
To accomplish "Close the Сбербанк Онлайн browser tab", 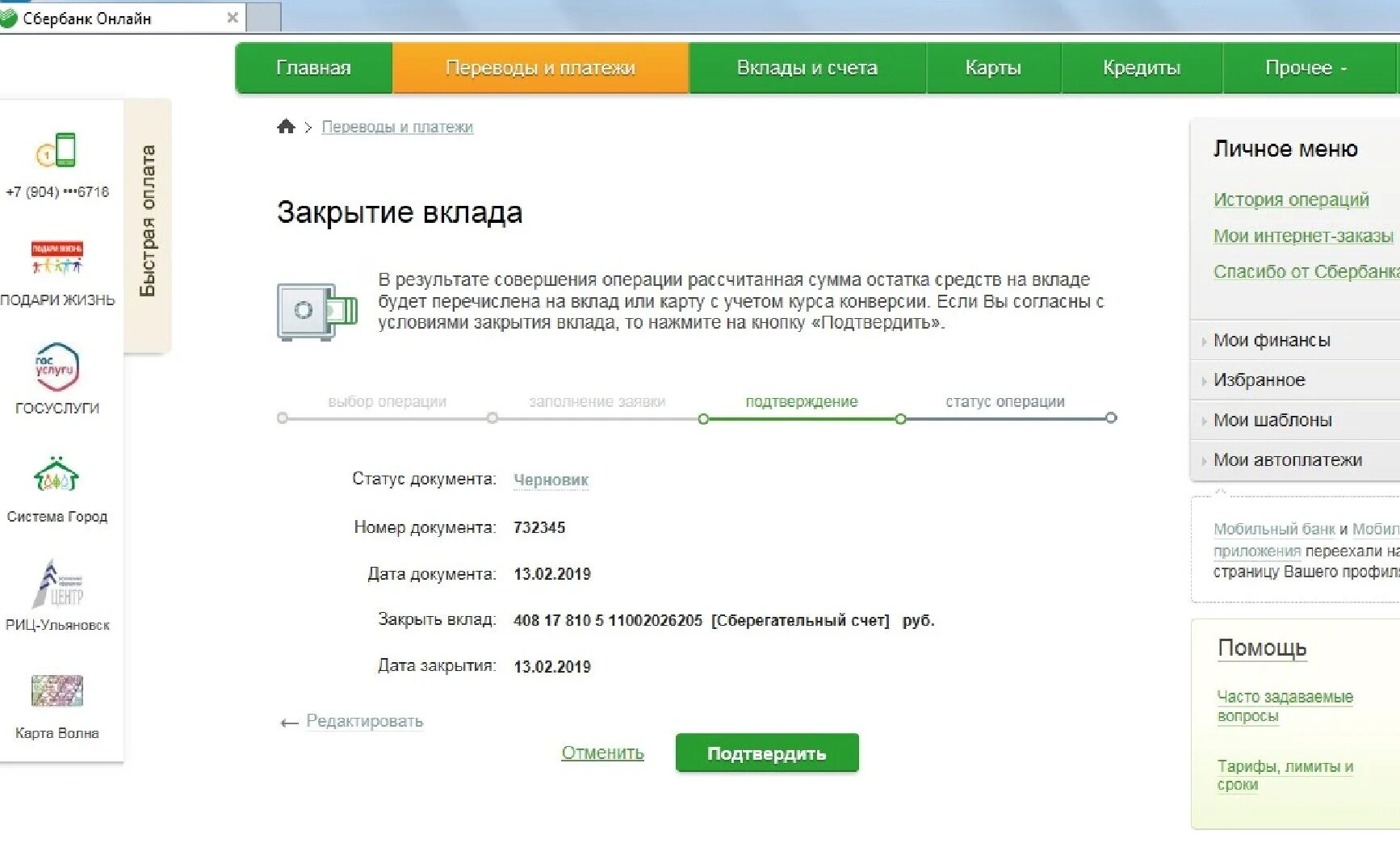I will [233, 17].
